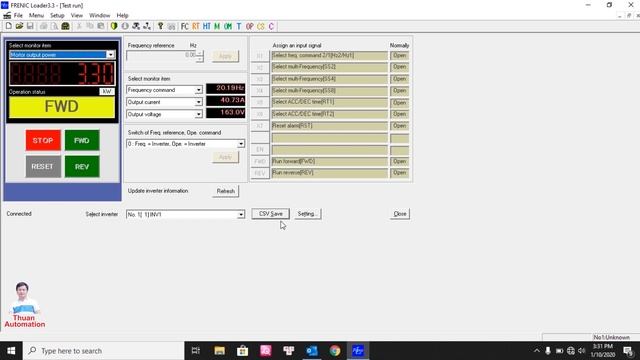Click the Frequency reference input field
Image resolution: width=640 pixels, height=360 pixels.
pyautogui.click(x=161, y=55)
